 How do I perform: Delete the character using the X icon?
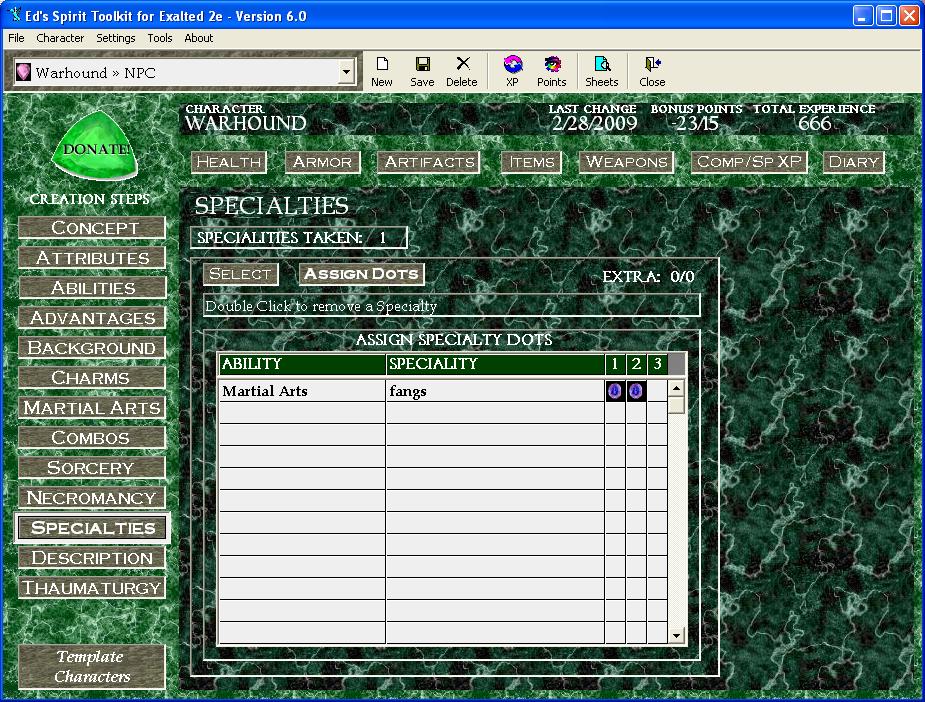coord(462,72)
